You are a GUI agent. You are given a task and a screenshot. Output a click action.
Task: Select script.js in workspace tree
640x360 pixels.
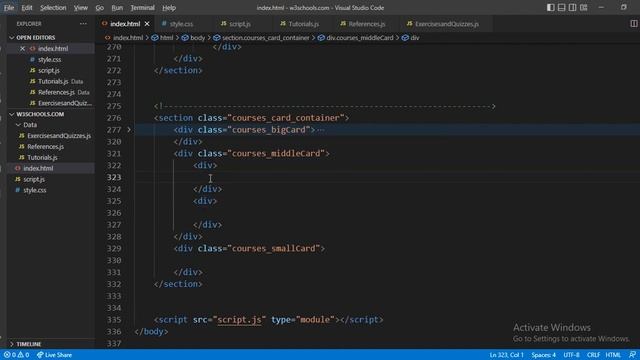[x=34, y=179]
